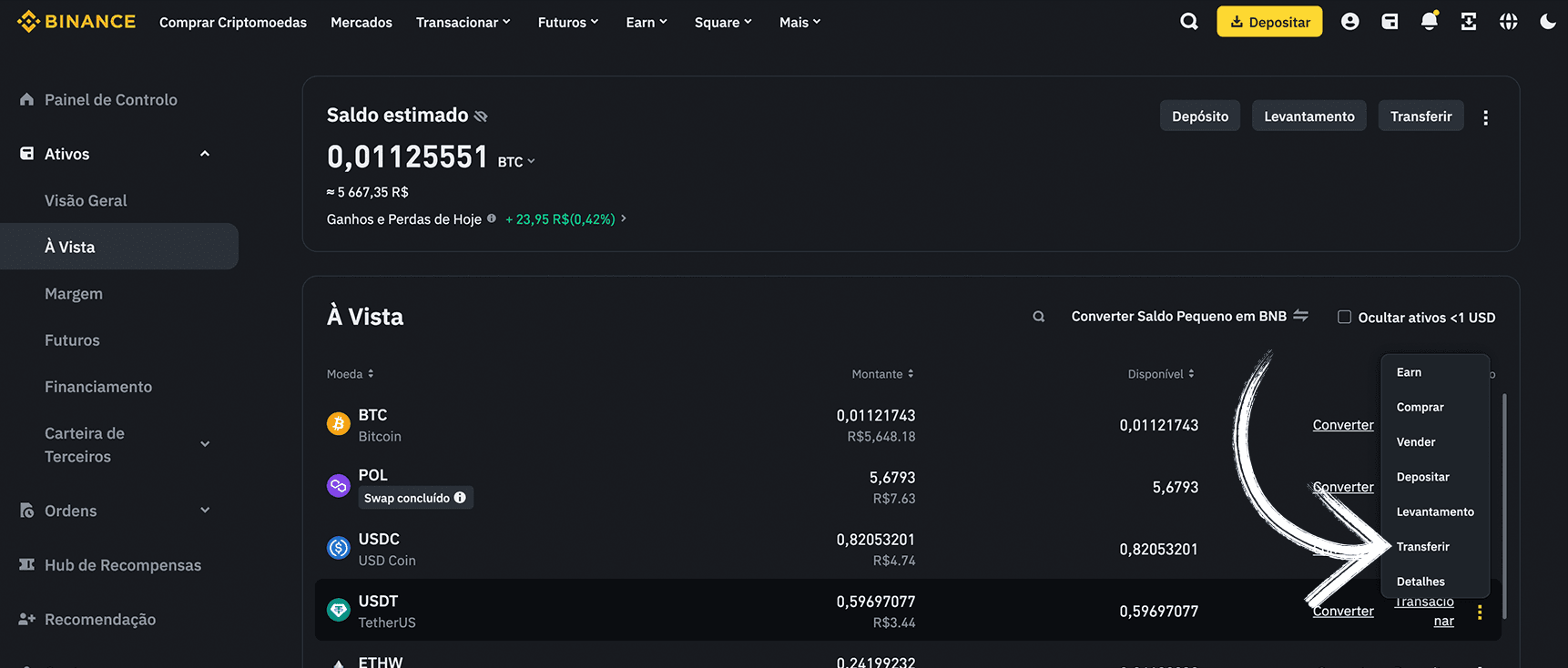Screen dimensions: 1568x668
Task: Open the language globe icon
Action: 1509,22
